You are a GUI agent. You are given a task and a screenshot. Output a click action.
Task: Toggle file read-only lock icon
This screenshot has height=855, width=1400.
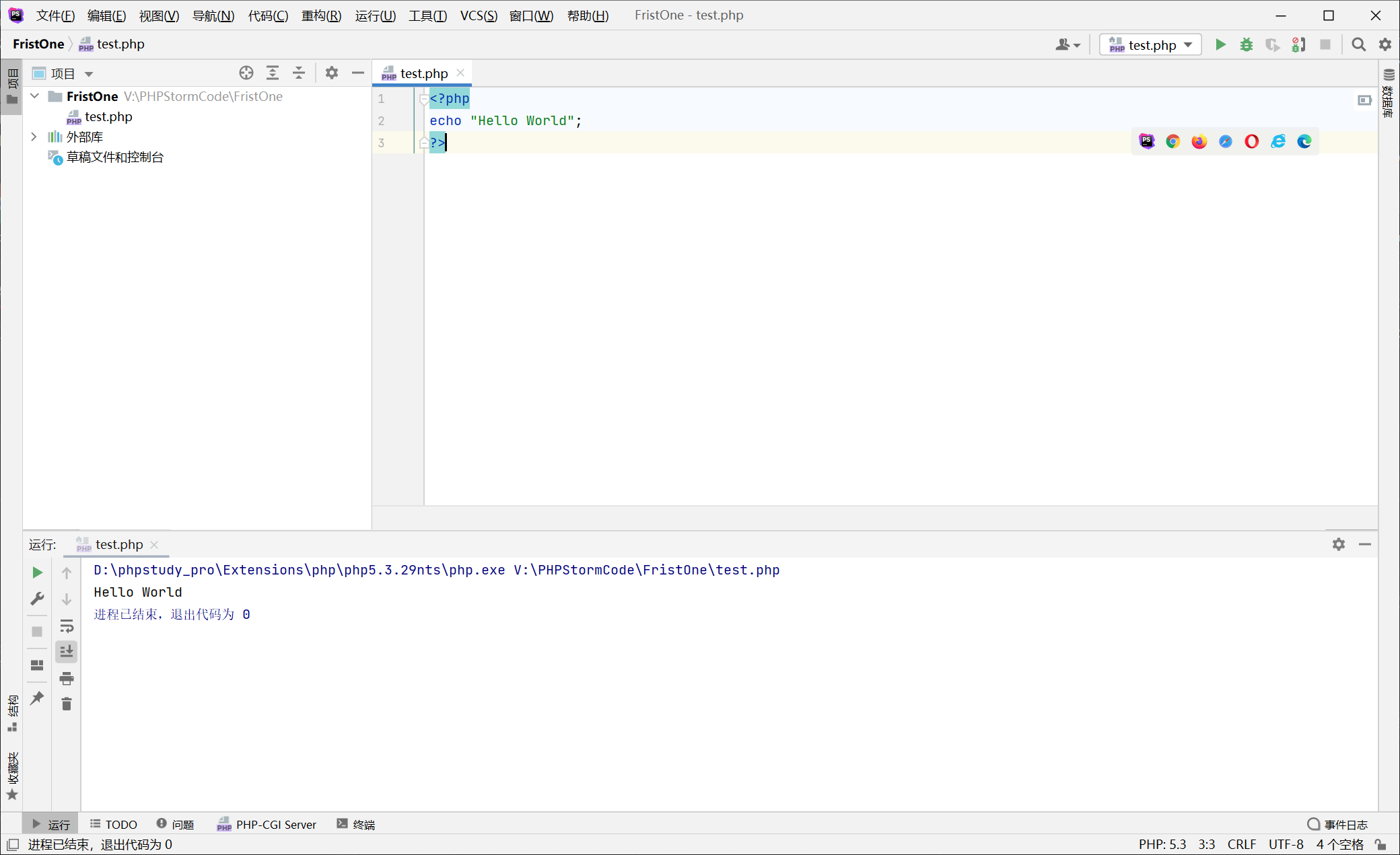(x=1380, y=844)
